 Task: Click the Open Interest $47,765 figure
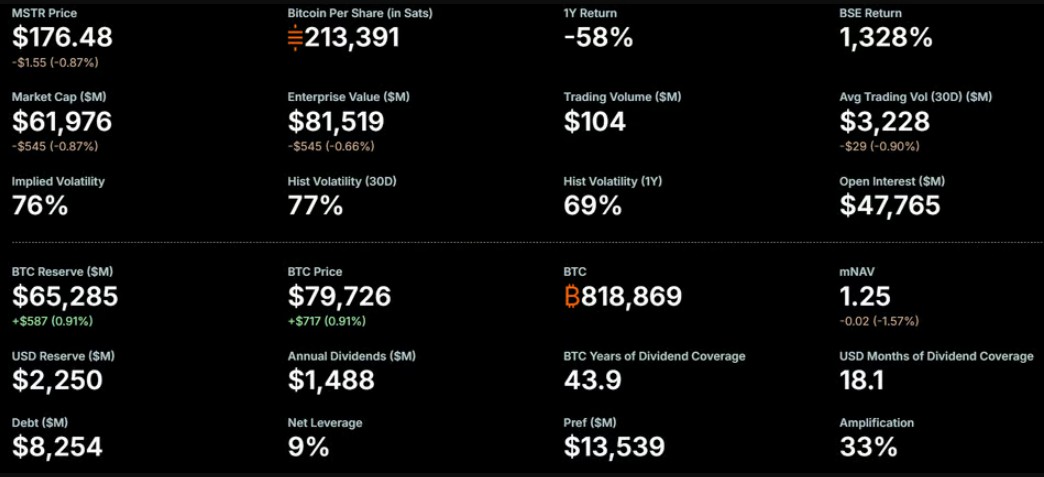(x=890, y=205)
